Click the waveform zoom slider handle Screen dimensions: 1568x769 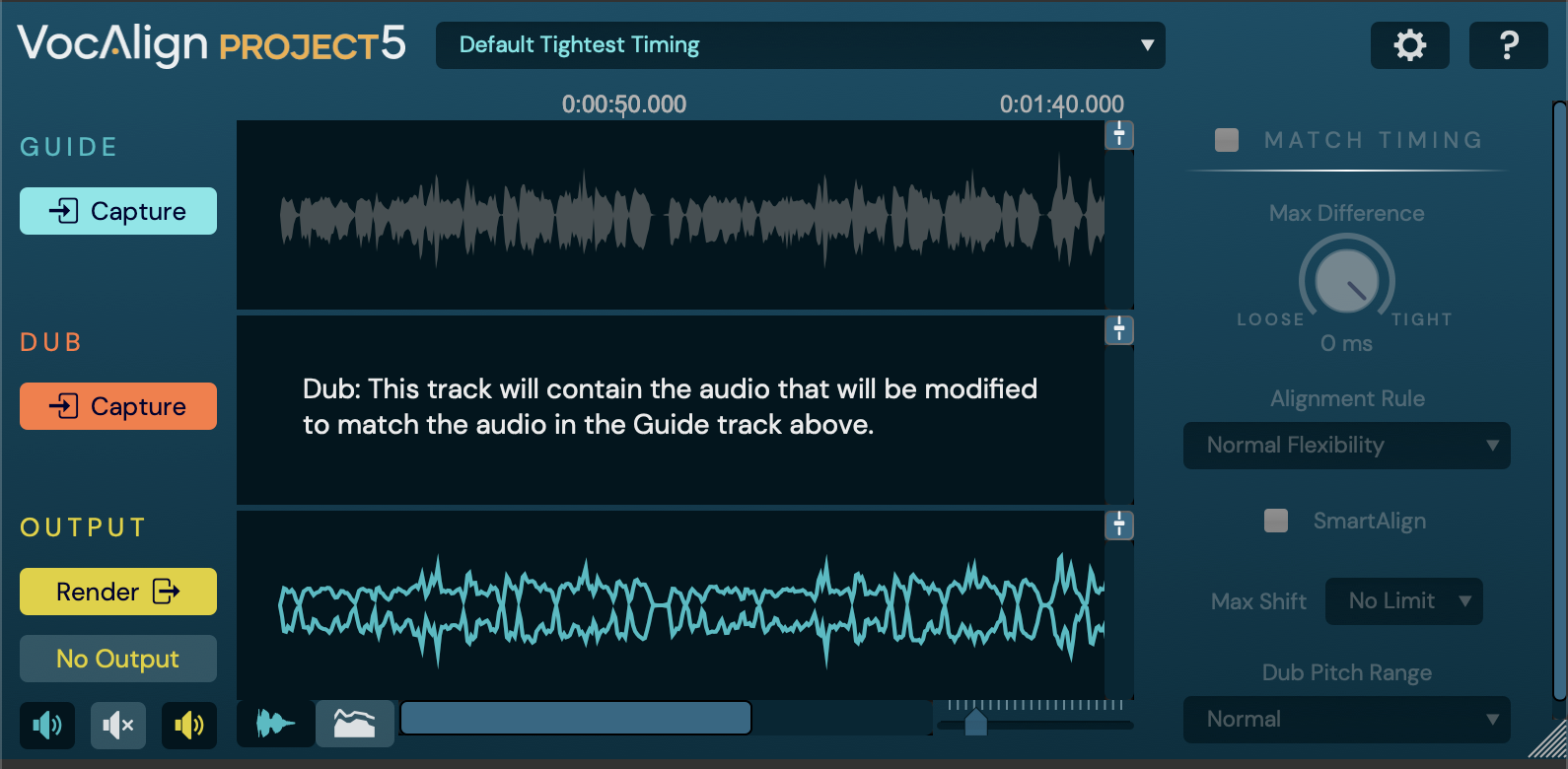click(975, 723)
